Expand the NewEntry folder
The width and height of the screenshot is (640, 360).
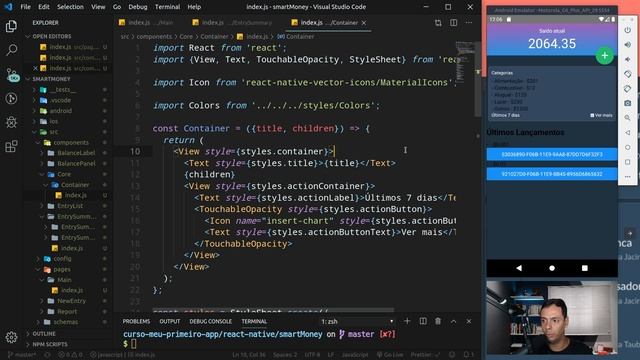(x=71, y=301)
